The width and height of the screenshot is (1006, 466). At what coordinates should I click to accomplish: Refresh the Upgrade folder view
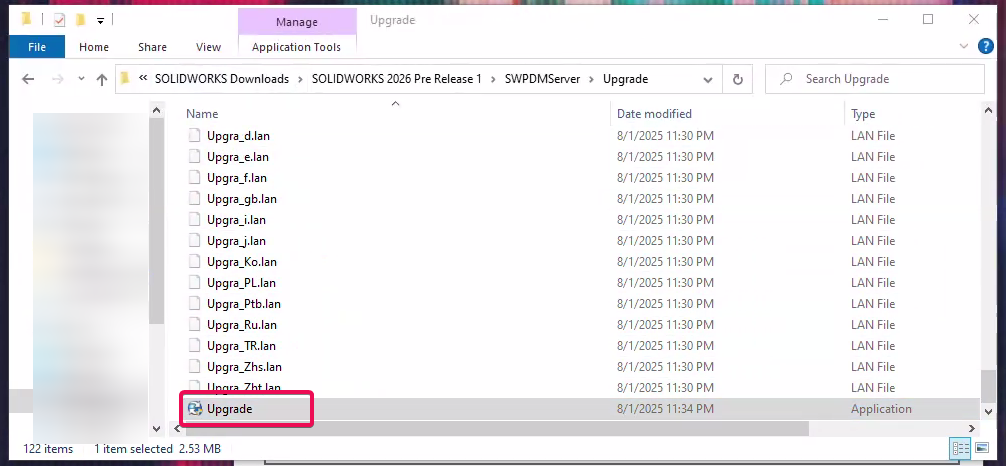click(x=738, y=79)
